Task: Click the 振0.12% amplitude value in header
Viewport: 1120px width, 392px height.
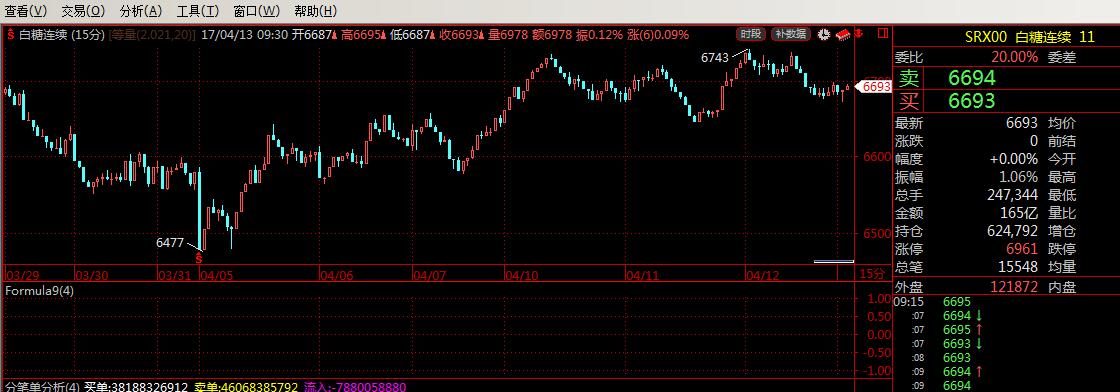Action: (x=600, y=34)
